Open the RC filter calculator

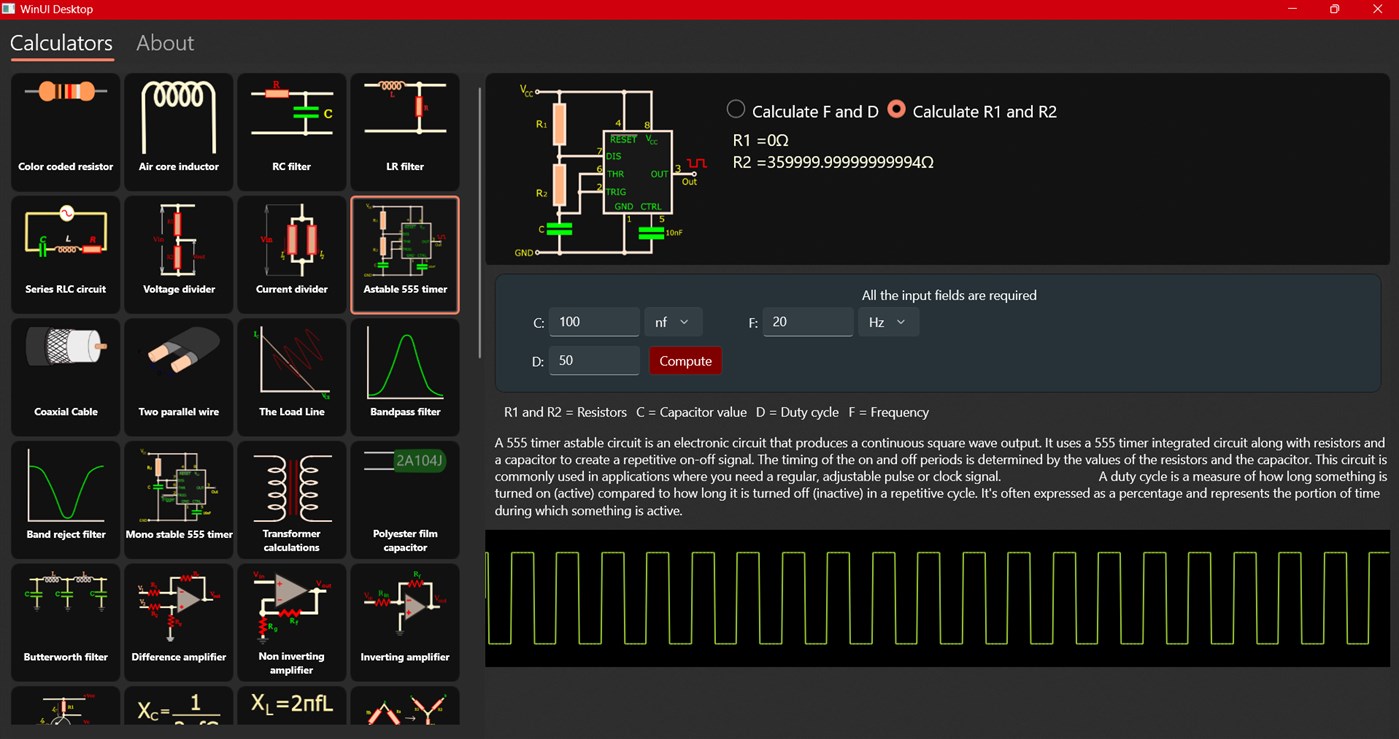click(x=291, y=131)
